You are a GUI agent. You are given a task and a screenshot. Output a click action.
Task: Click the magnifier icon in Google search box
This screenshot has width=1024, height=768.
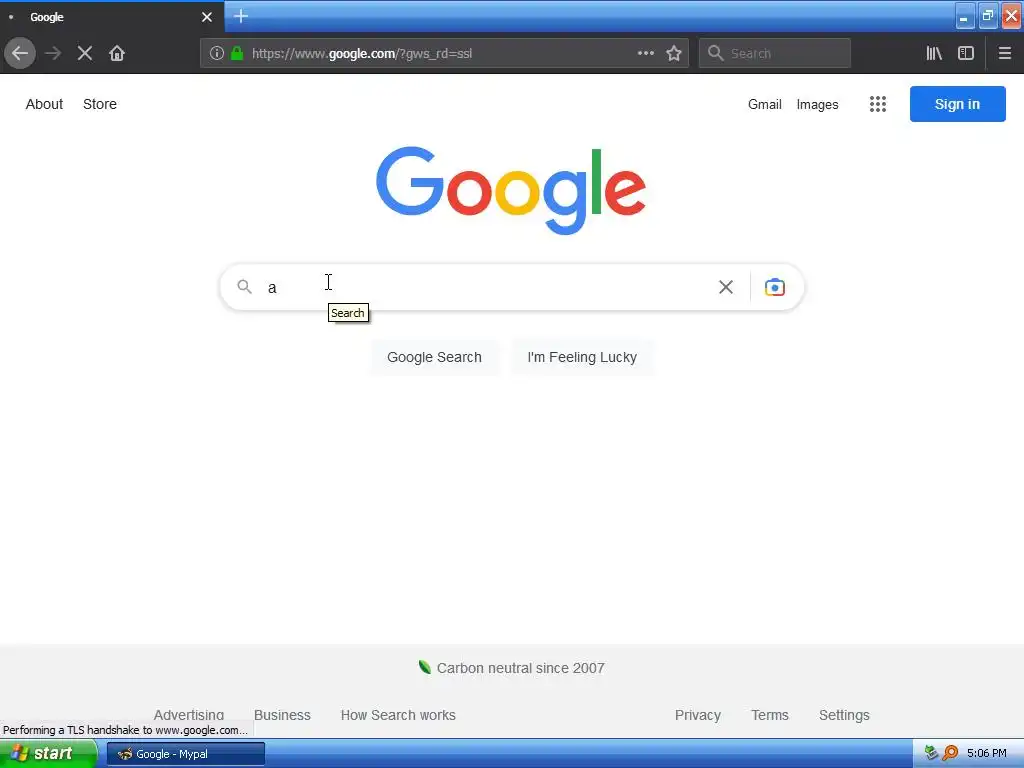(x=244, y=287)
